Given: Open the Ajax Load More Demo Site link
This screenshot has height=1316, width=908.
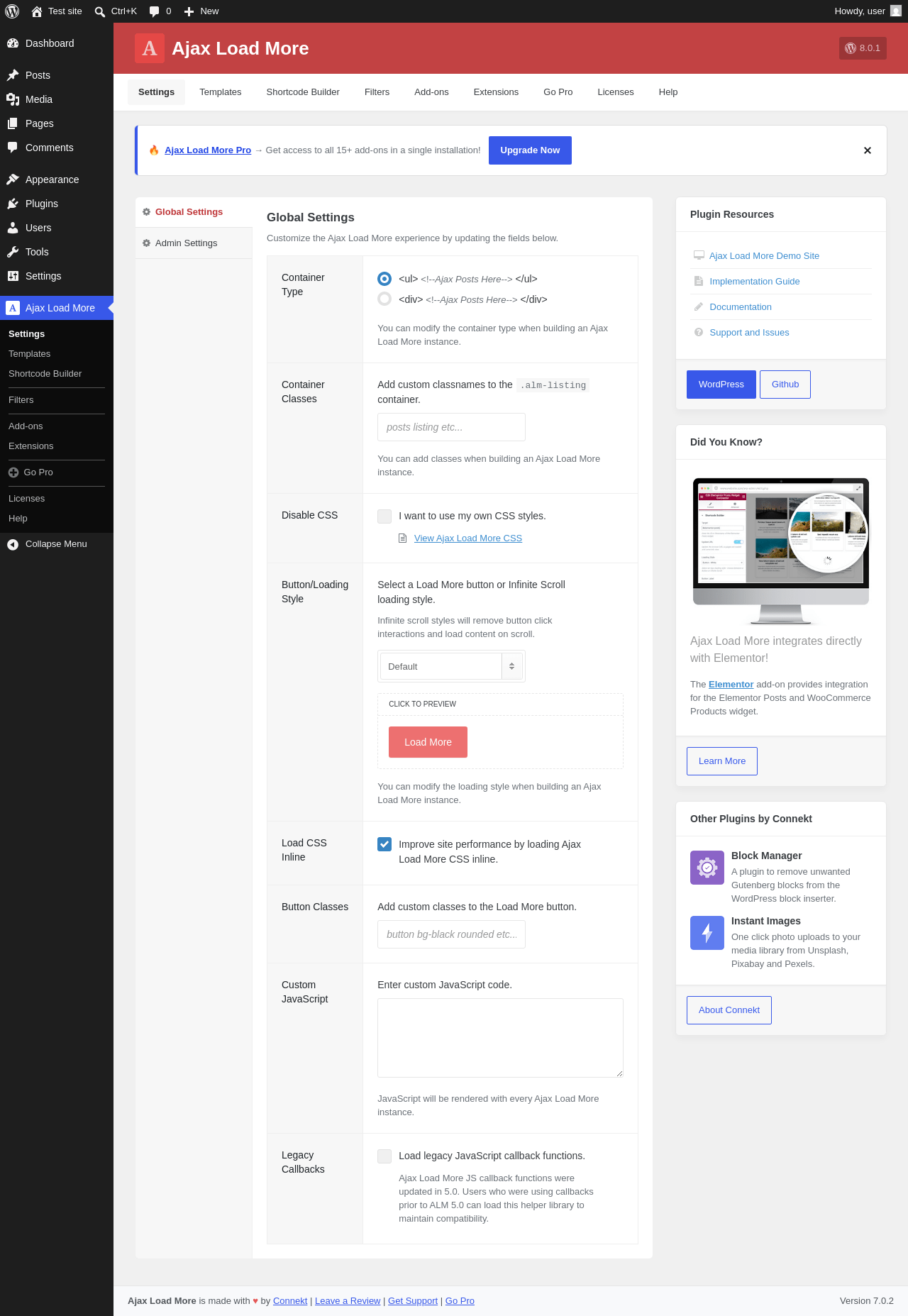Looking at the screenshot, I should [x=765, y=256].
